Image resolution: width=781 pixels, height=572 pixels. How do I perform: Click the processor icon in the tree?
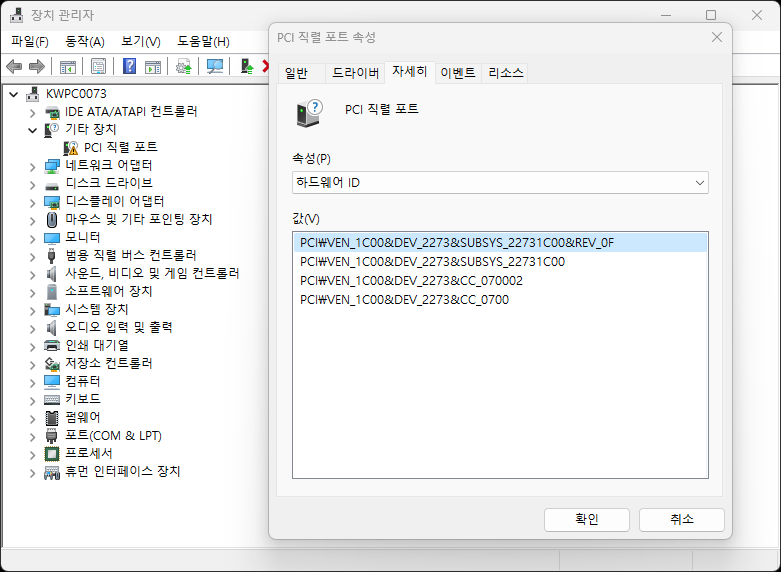coord(52,454)
